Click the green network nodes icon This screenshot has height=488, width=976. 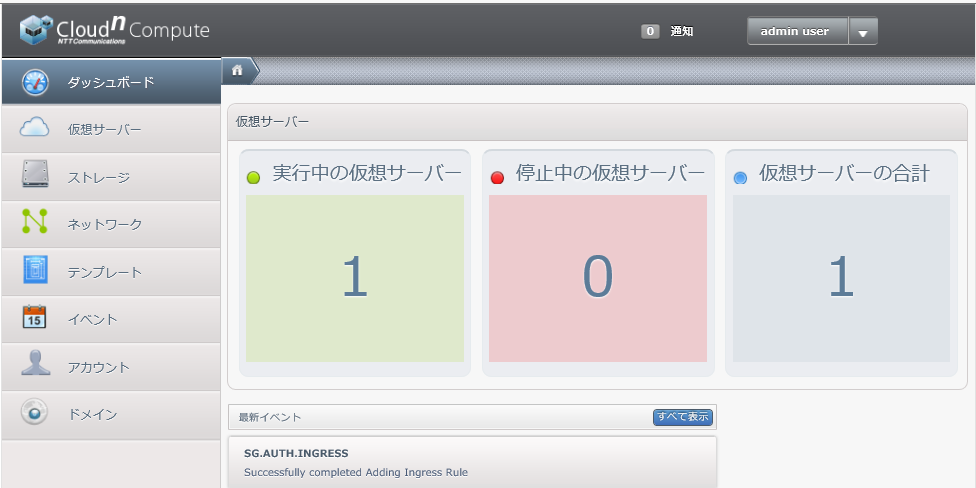pos(35,223)
